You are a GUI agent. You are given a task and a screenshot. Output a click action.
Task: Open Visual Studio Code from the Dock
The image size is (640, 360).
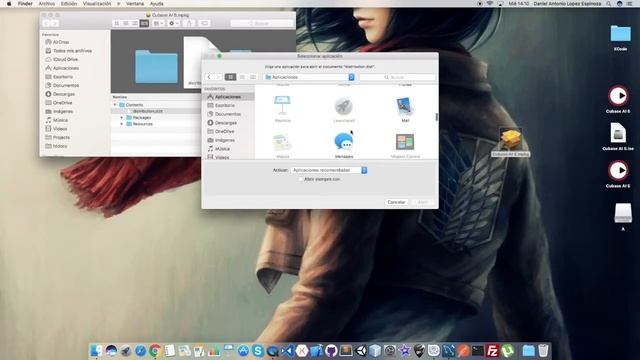287,351
